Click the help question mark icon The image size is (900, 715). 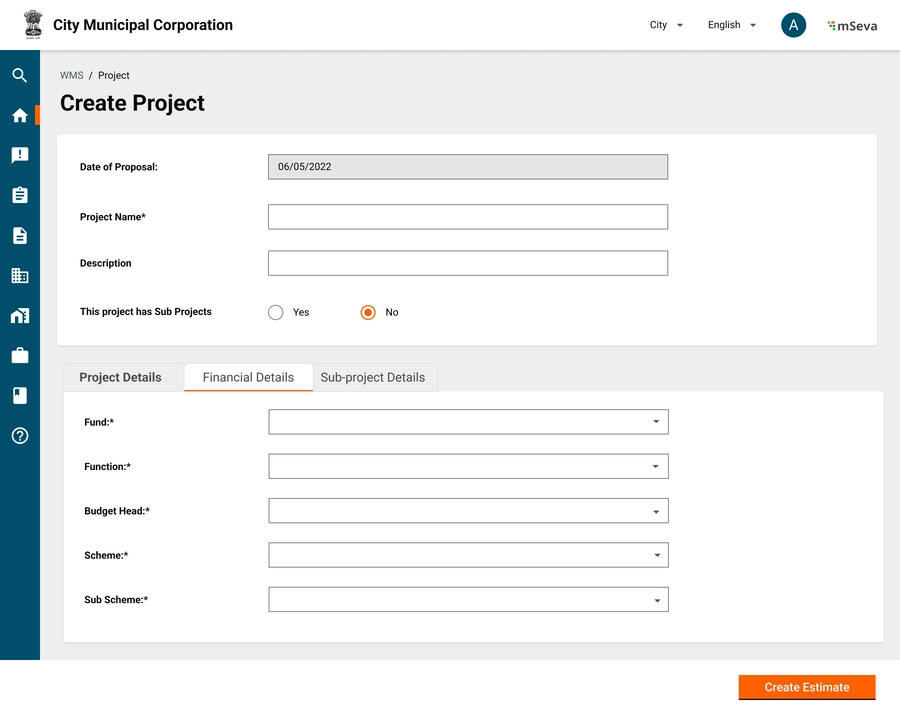(x=19, y=436)
